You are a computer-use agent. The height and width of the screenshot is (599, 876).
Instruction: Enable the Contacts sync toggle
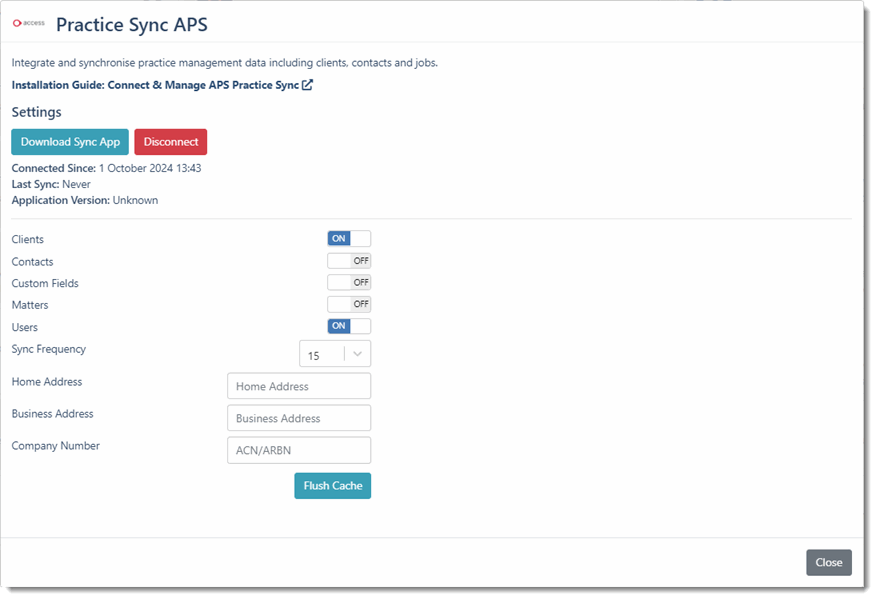tap(348, 260)
